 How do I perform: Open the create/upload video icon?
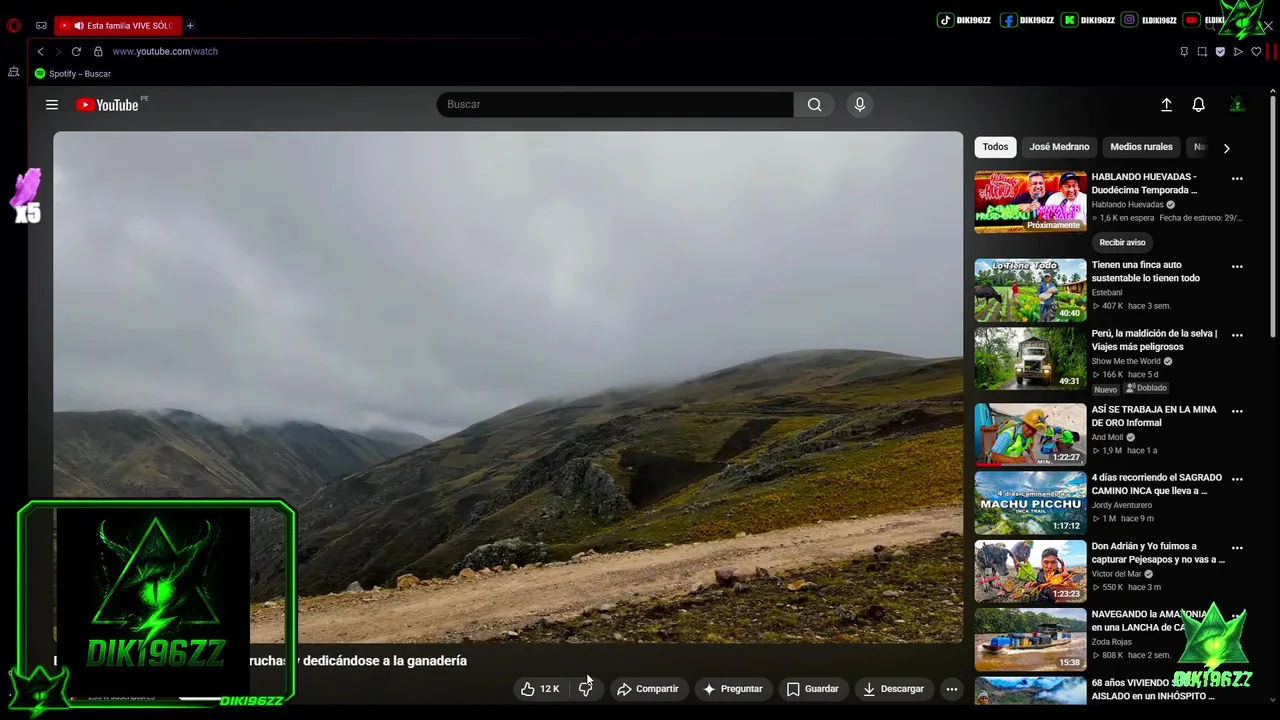(1166, 104)
